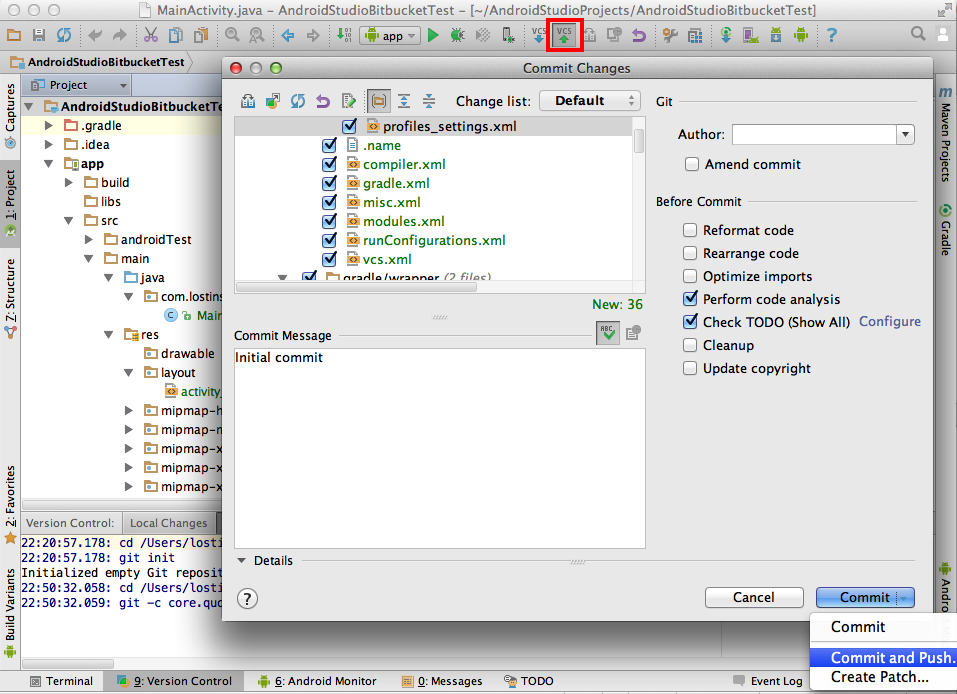Run the app with green play icon
Image resolution: width=957 pixels, height=694 pixels.
point(433,35)
